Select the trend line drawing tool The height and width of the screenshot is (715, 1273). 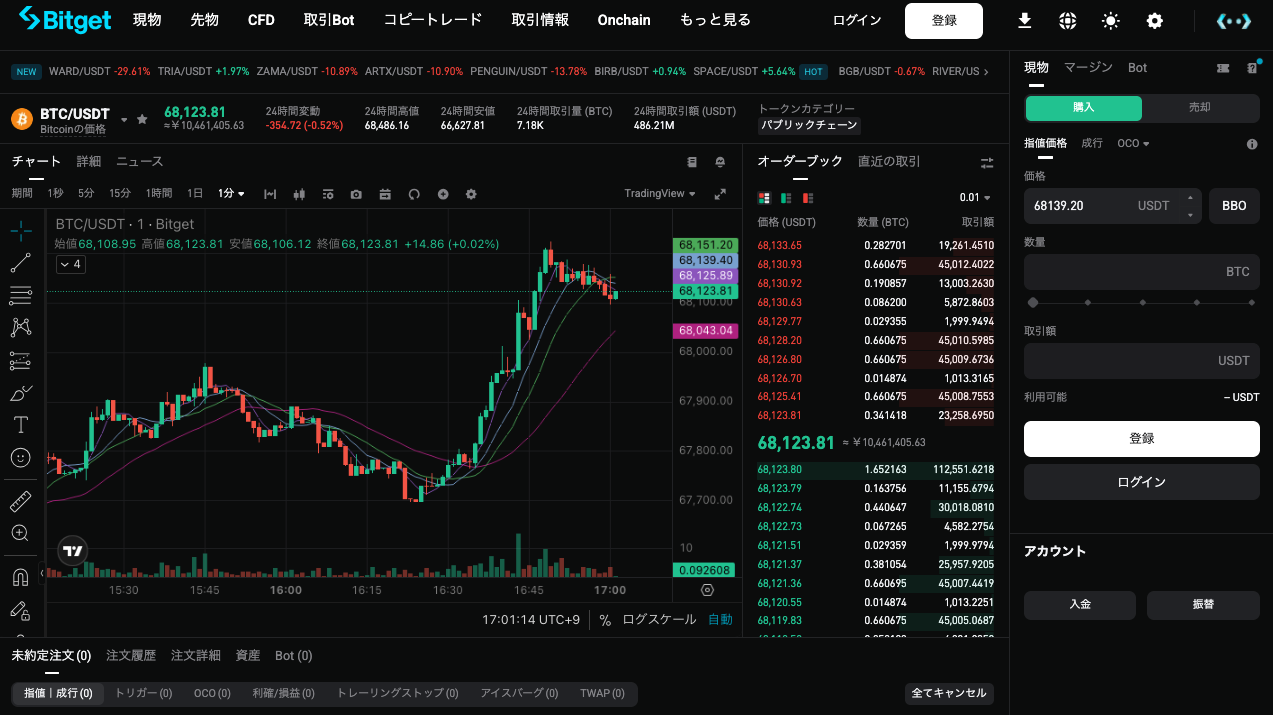point(20,262)
